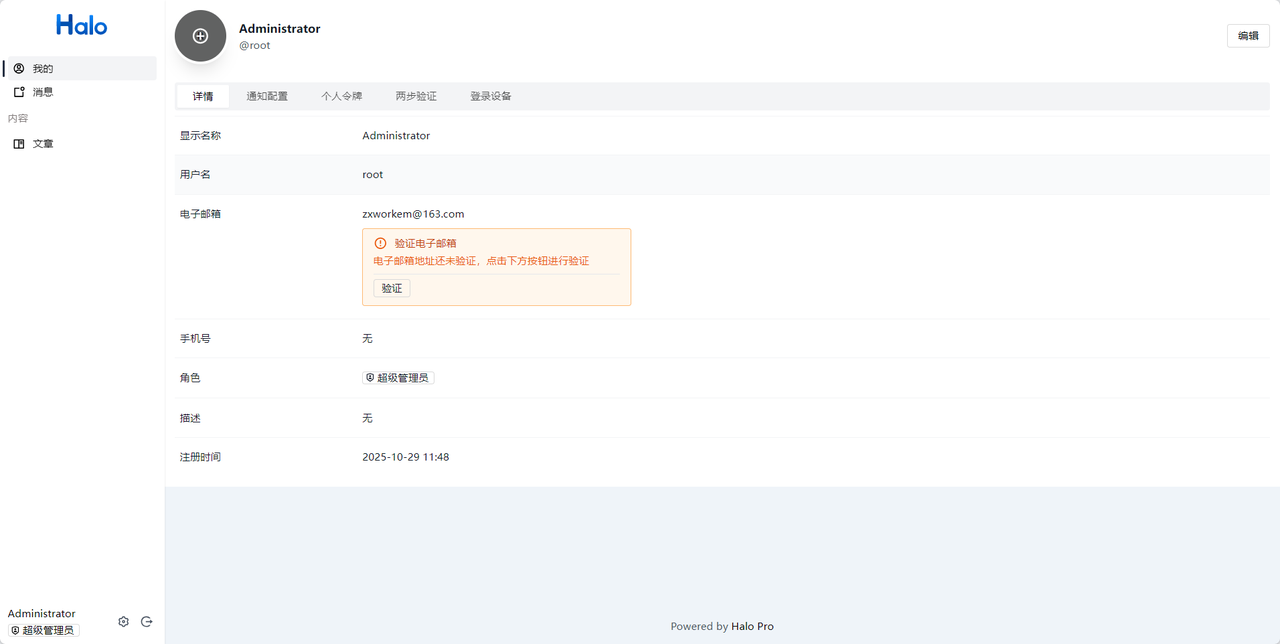Click the shield icon in the 角色 row
Viewport: 1280px width, 644px height.
(370, 378)
